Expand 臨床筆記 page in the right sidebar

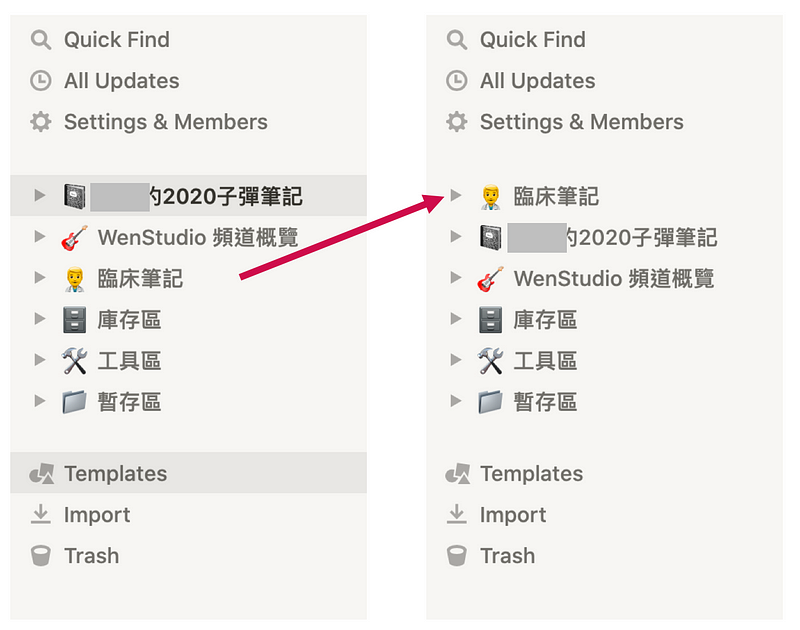point(456,195)
